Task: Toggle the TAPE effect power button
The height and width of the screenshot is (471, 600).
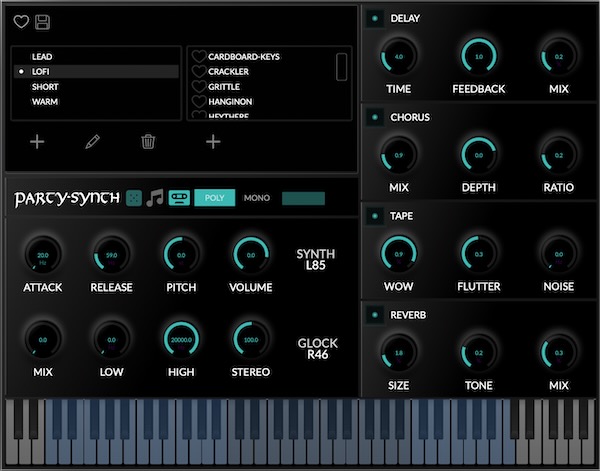Action: (375, 216)
